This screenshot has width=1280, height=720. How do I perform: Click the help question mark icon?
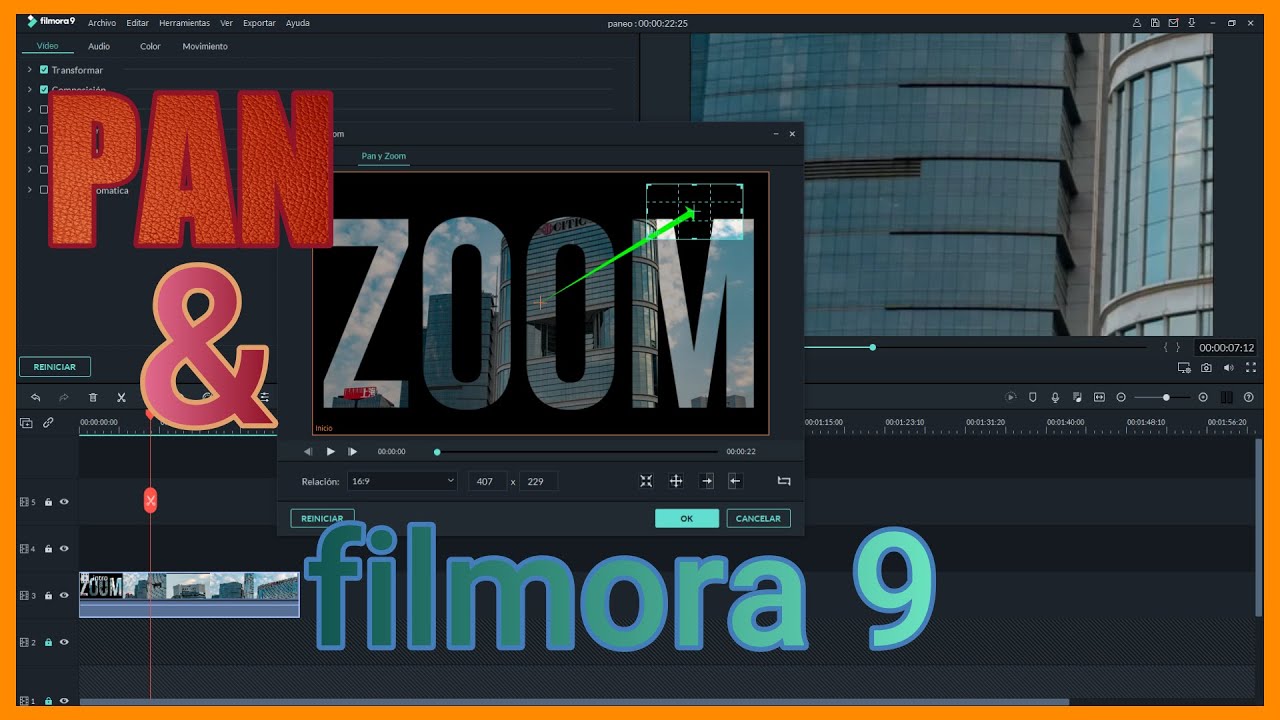(x=1249, y=397)
